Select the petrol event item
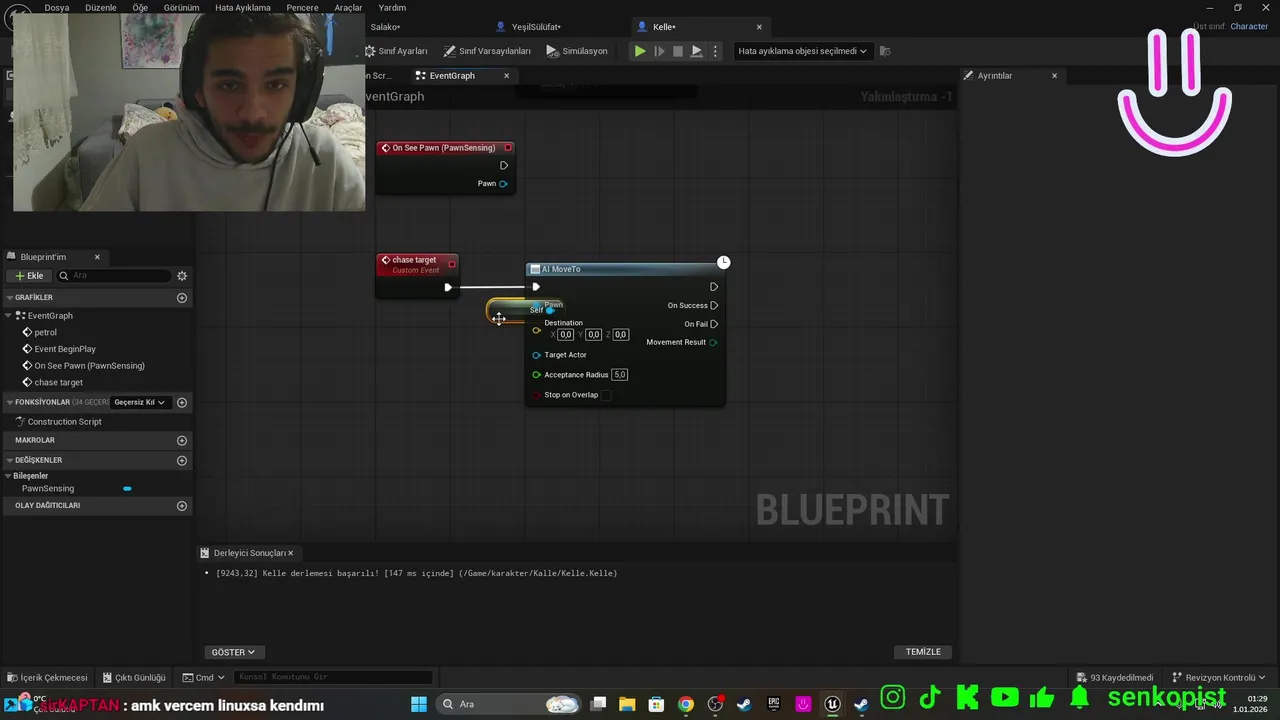The height and width of the screenshot is (720, 1280). pyautogui.click(x=46, y=332)
